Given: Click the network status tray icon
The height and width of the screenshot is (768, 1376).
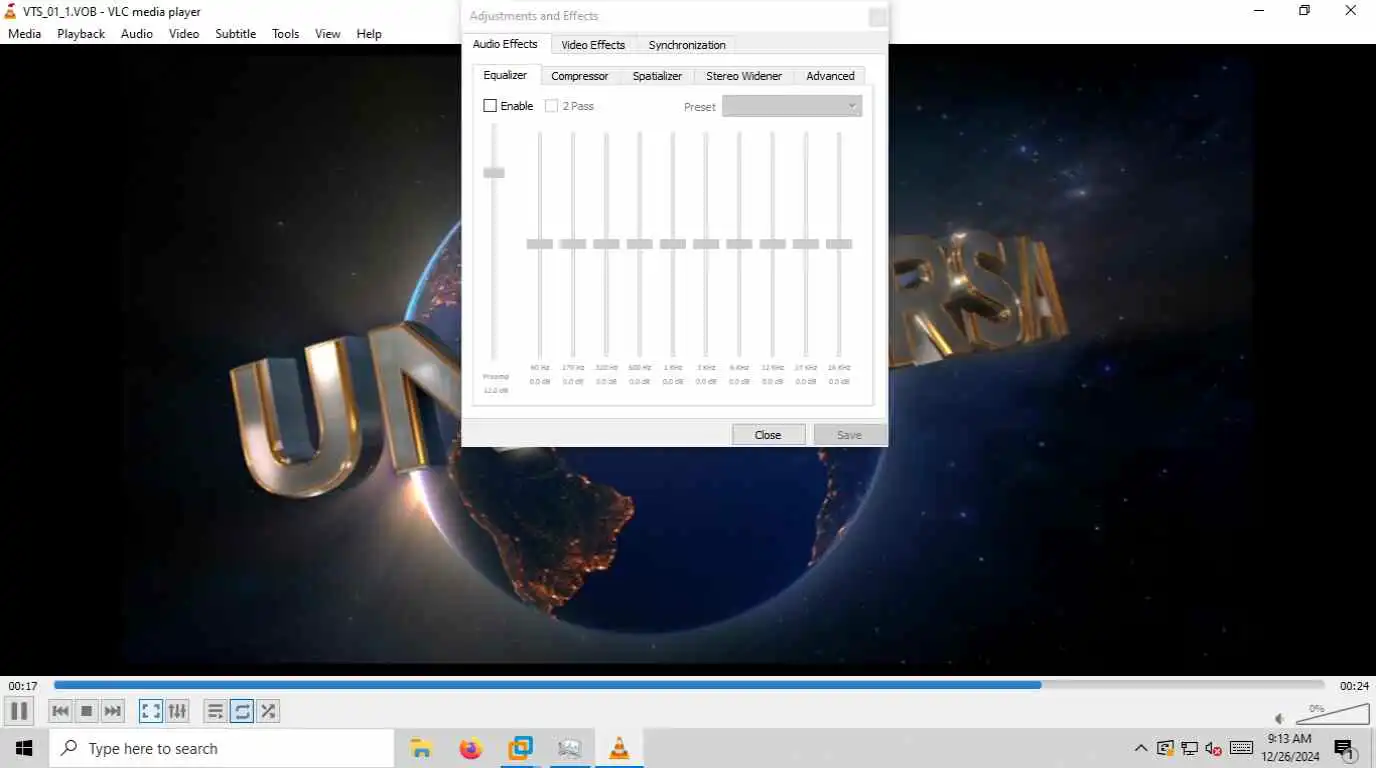Looking at the screenshot, I should 1190,748.
